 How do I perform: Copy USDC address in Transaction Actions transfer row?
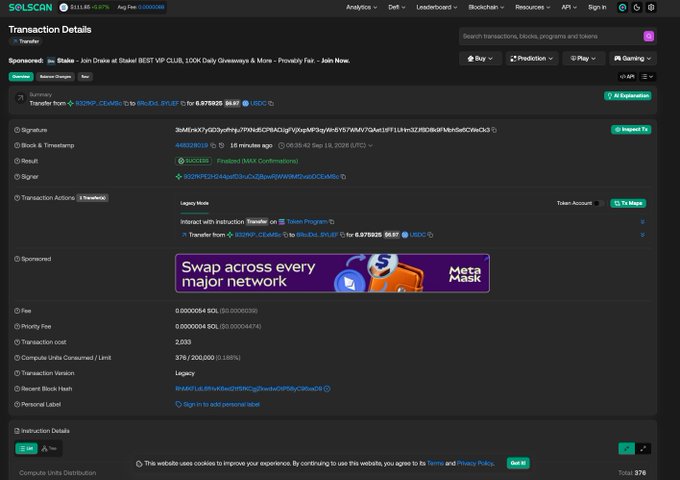click(x=430, y=235)
